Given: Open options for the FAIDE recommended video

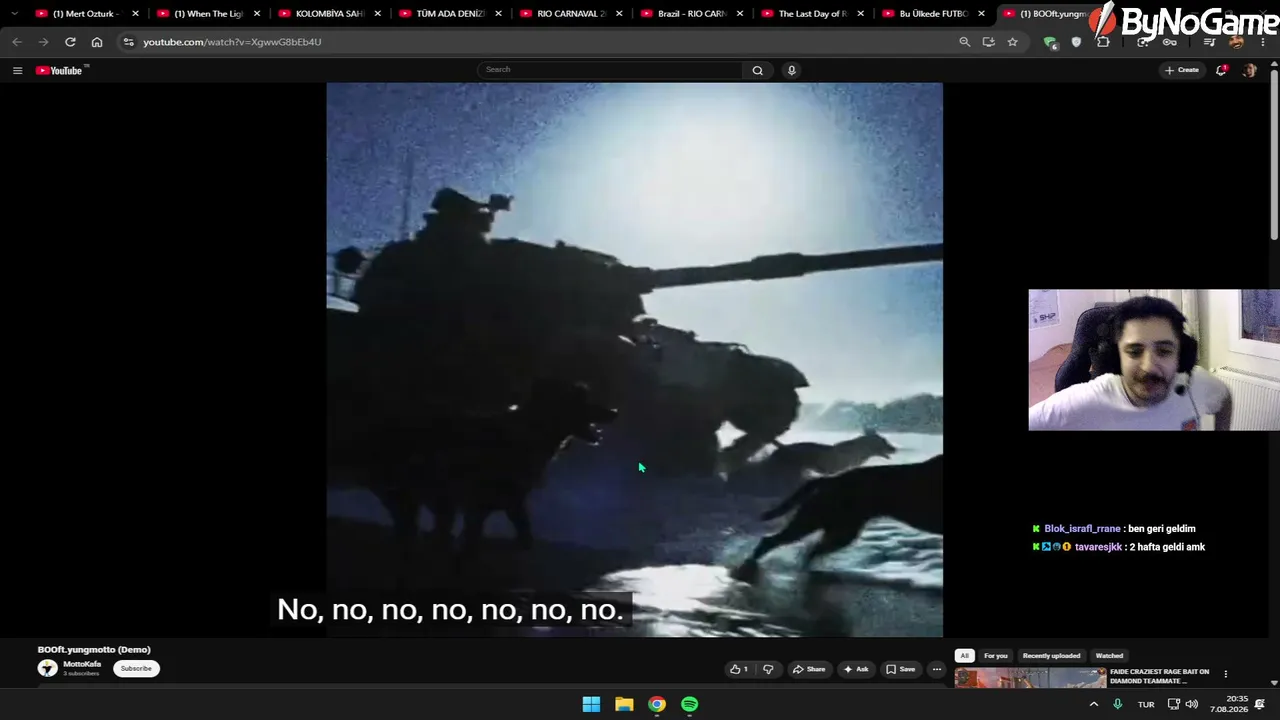Looking at the screenshot, I should click(1225, 674).
